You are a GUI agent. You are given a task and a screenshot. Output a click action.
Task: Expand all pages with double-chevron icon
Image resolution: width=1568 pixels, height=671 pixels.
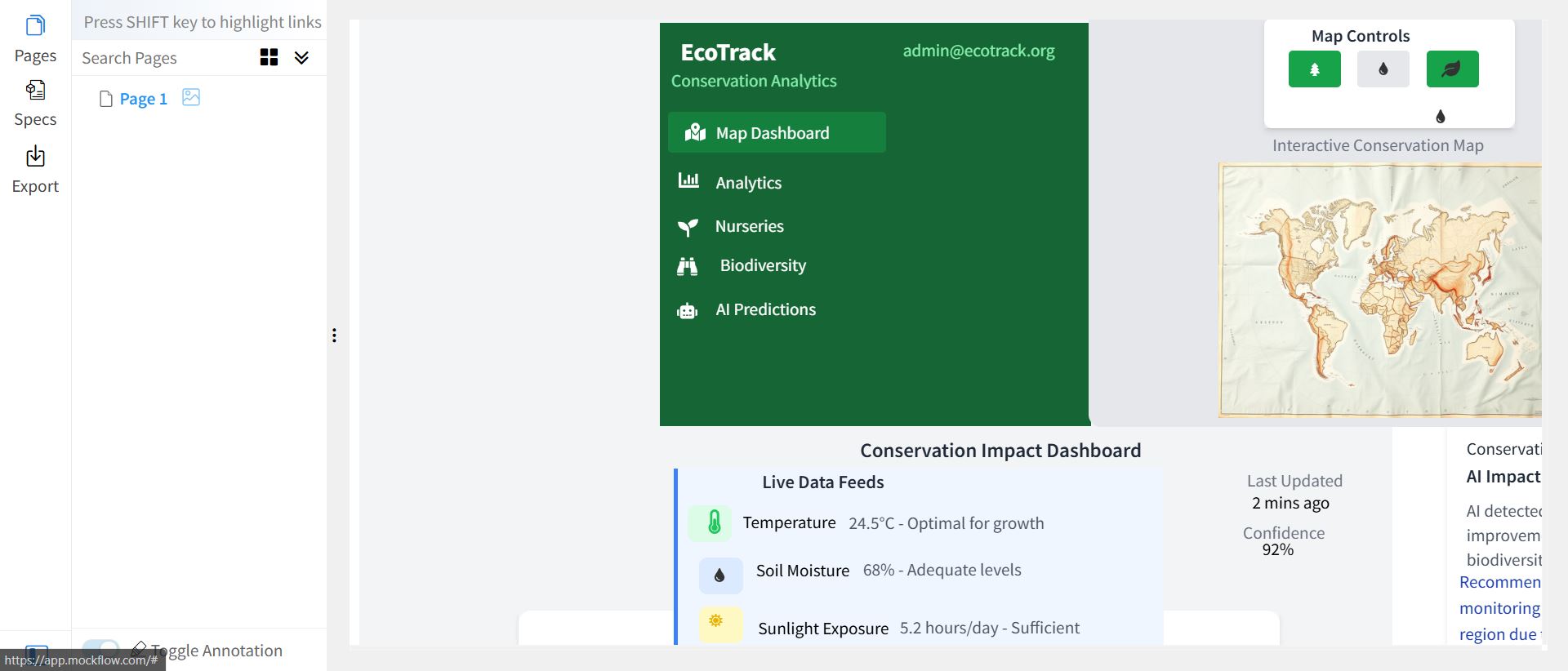pyautogui.click(x=301, y=57)
